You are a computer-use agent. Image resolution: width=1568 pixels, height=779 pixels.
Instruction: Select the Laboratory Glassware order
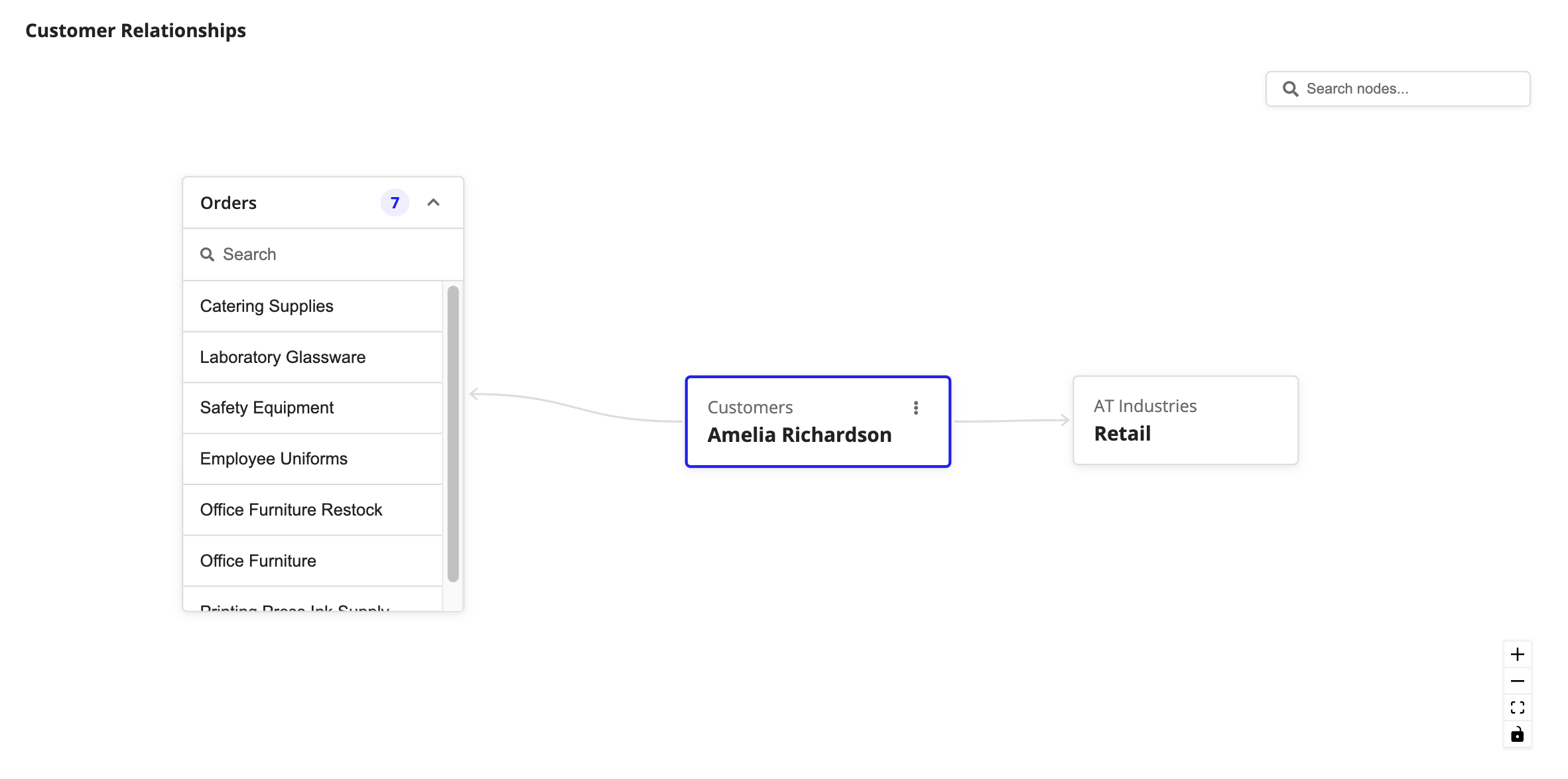312,357
